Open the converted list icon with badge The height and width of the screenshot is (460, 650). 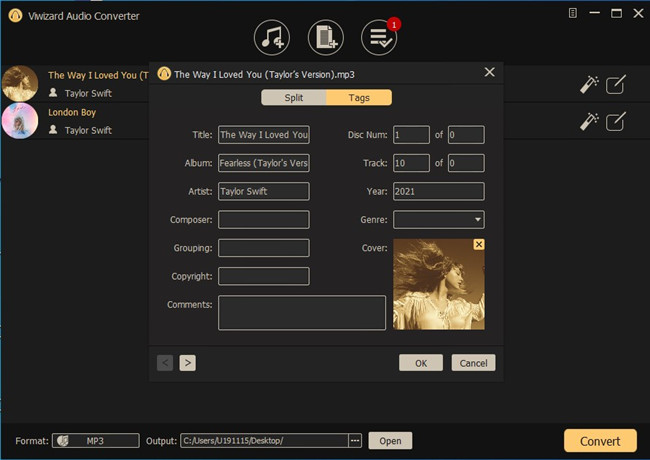379,38
